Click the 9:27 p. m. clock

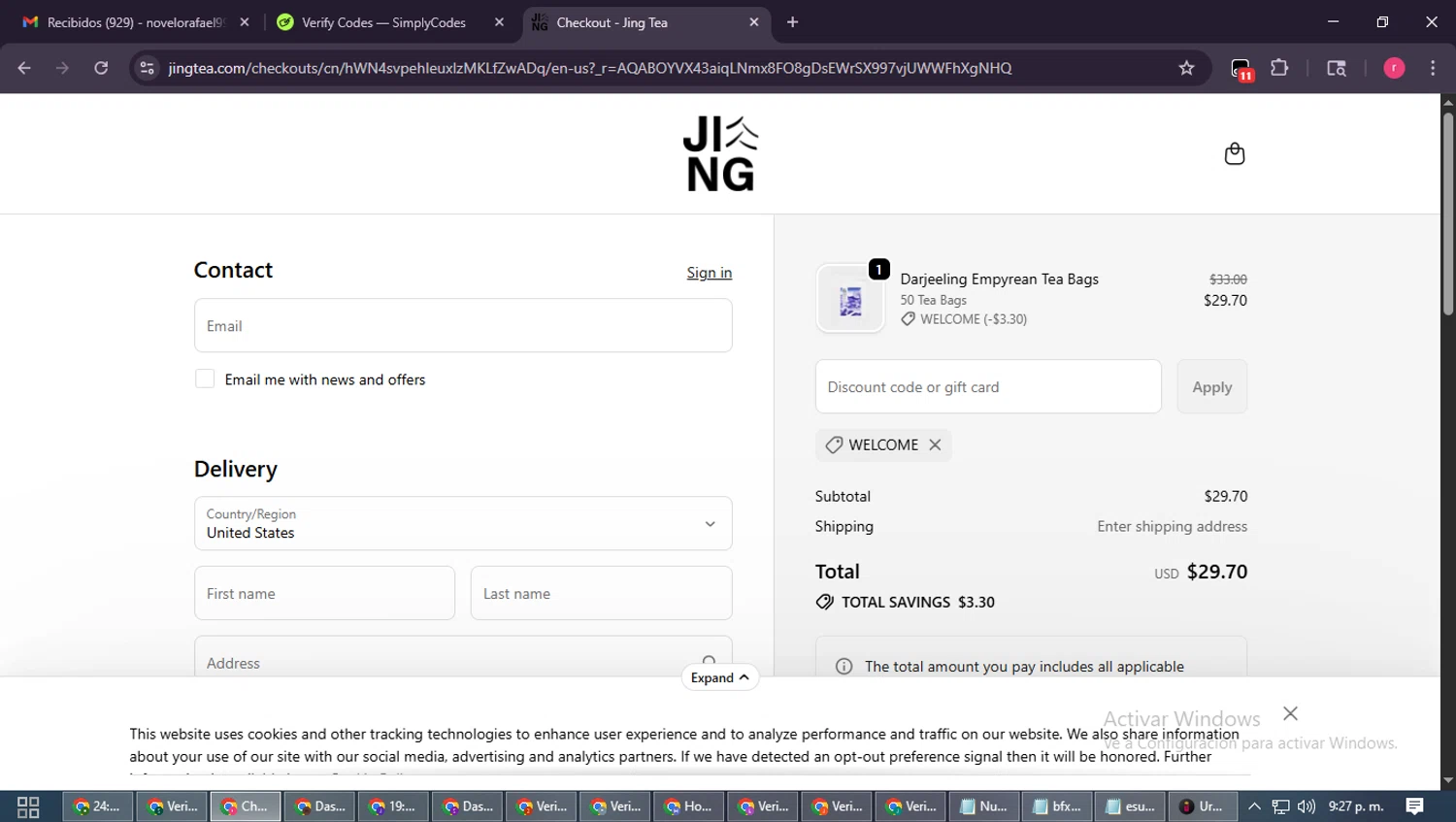tap(1356, 806)
